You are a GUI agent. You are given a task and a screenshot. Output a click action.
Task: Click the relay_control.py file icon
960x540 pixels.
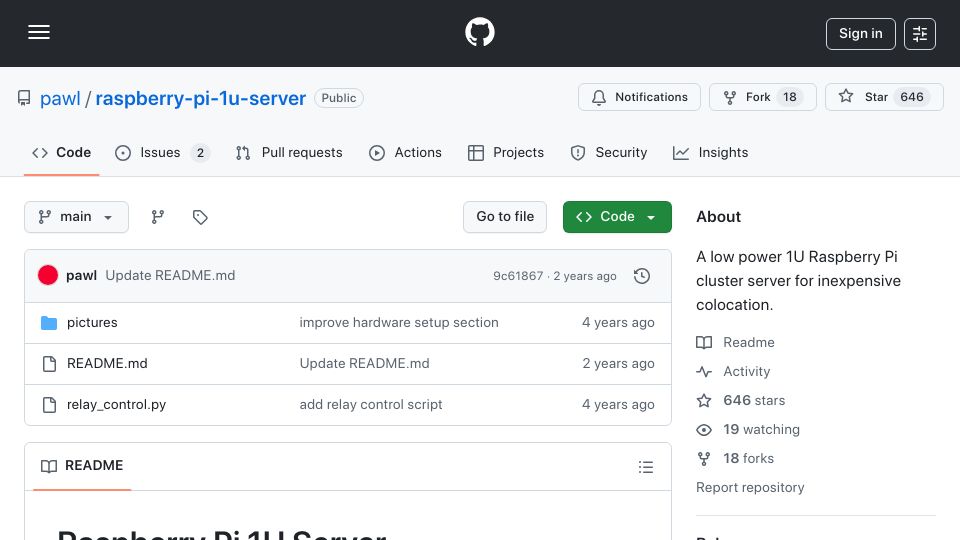(49, 405)
